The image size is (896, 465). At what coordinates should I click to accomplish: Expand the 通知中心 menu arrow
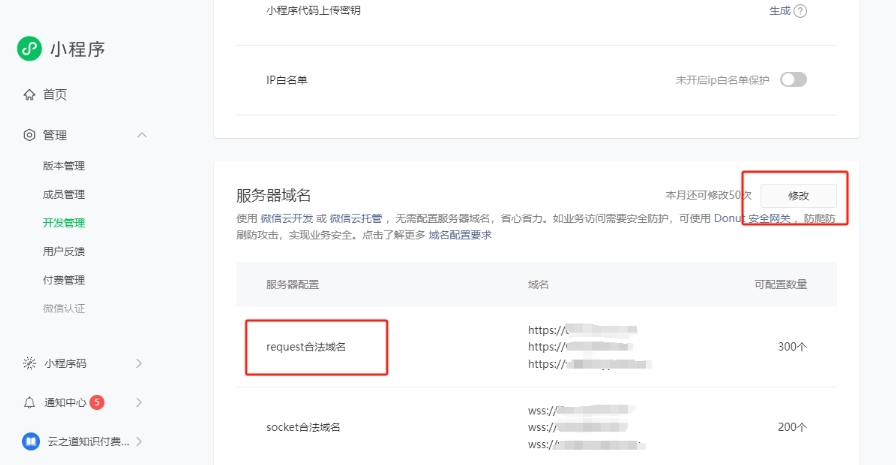(x=139, y=403)
